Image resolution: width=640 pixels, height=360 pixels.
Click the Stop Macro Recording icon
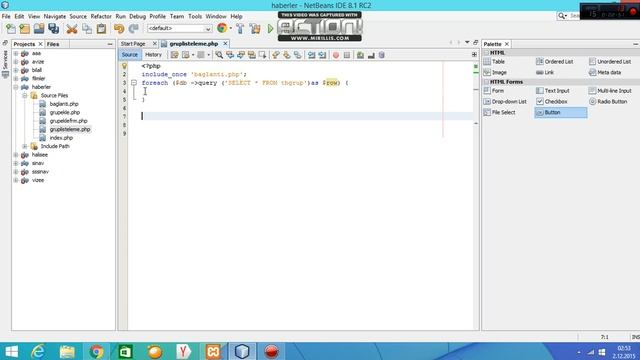click(x=347, y=55)
